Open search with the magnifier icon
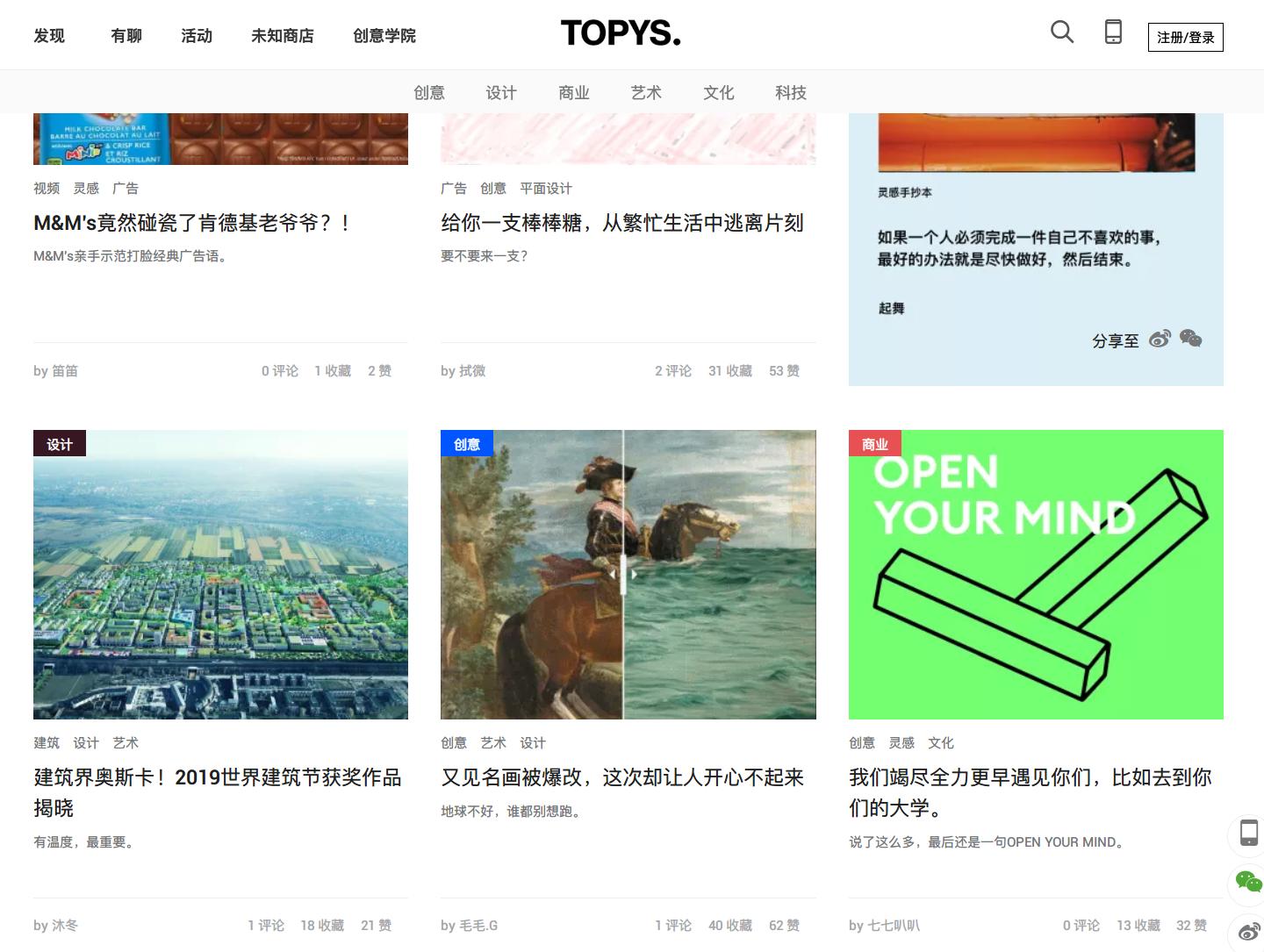Image resolution: width=1264 pixels, height=952 pixels. coord(1061,32)
